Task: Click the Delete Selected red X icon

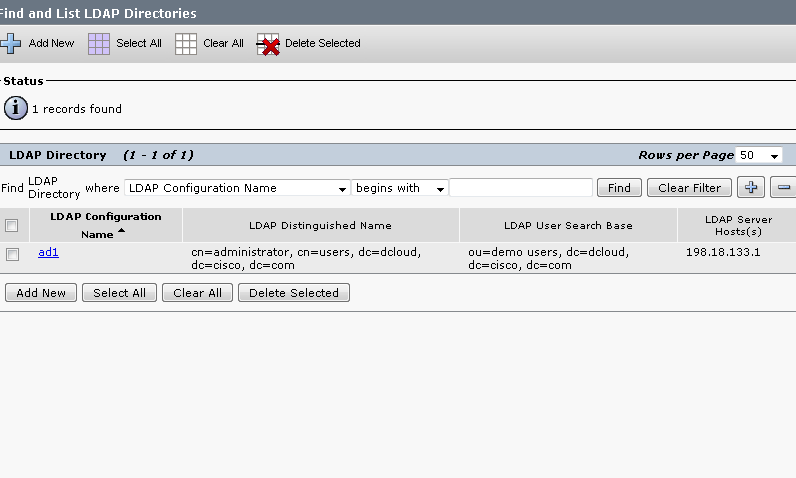Action: (268, 45)
